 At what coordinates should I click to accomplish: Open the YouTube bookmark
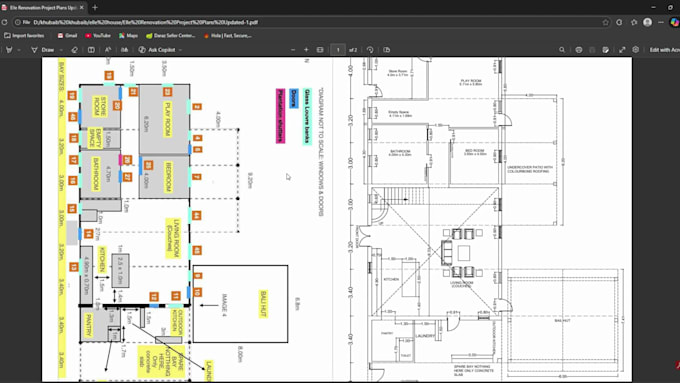click(x=98, y=36)
